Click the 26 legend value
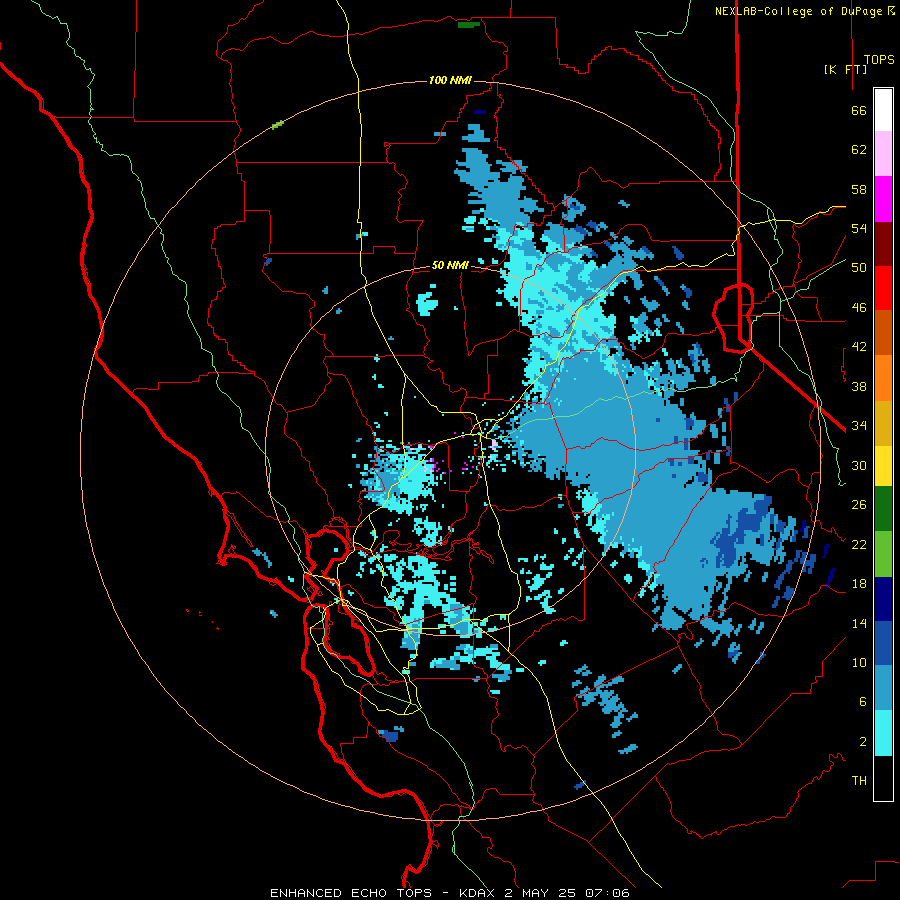This screenshot has width=900, height=900. pyautogui.click(x=859, y=505)
